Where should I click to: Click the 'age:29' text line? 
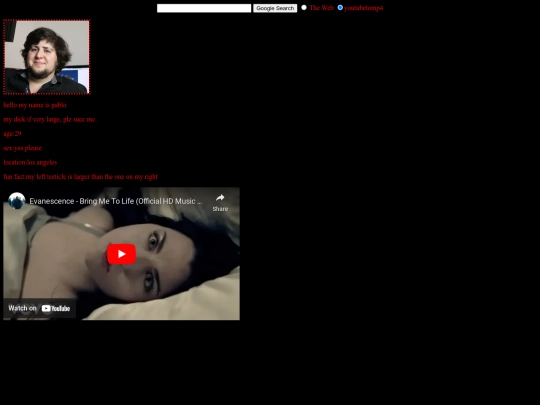12,134
